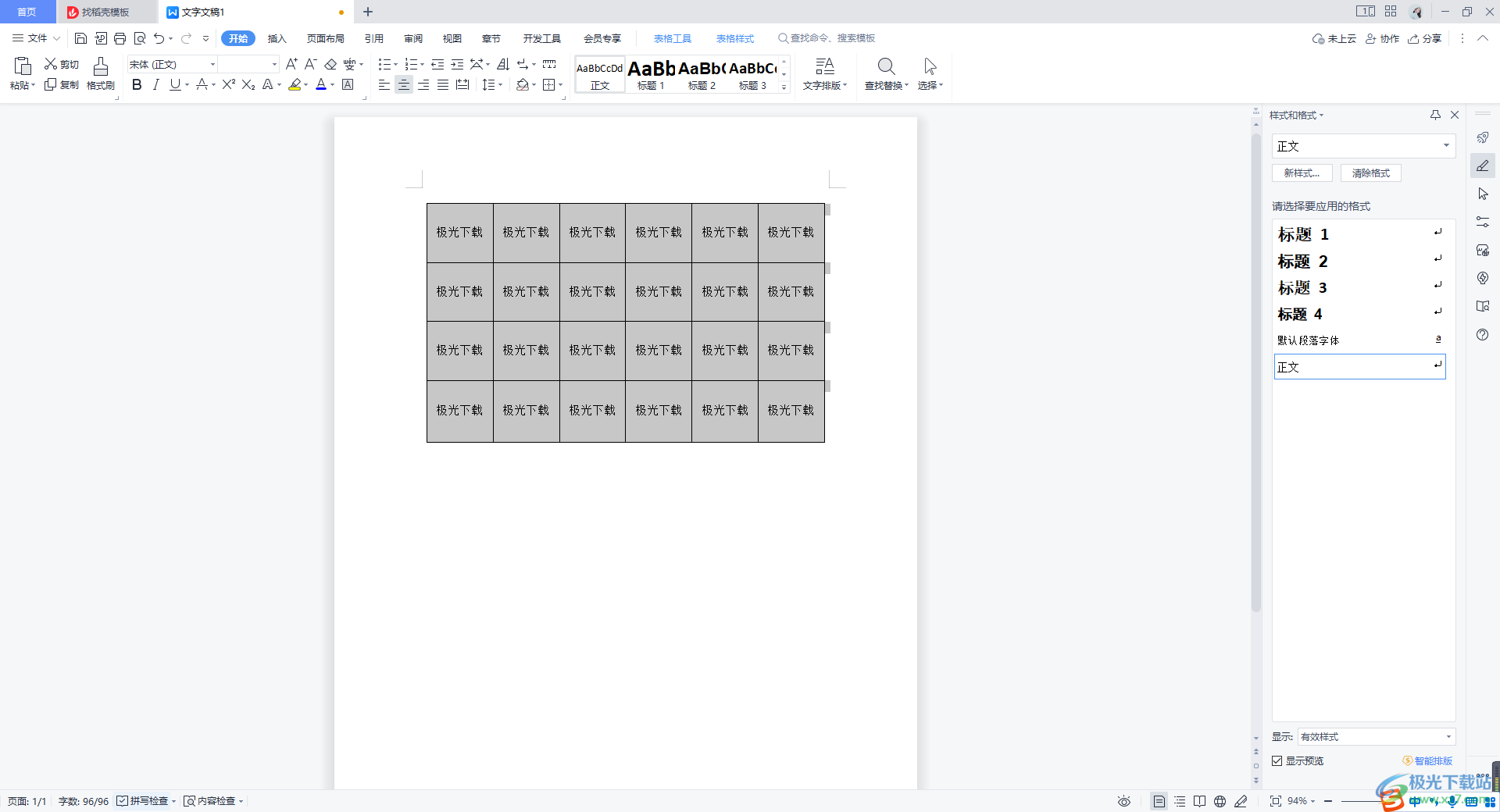Click the 分享 button
This screenshot has width=1500, height=812.
[1425, 38]
